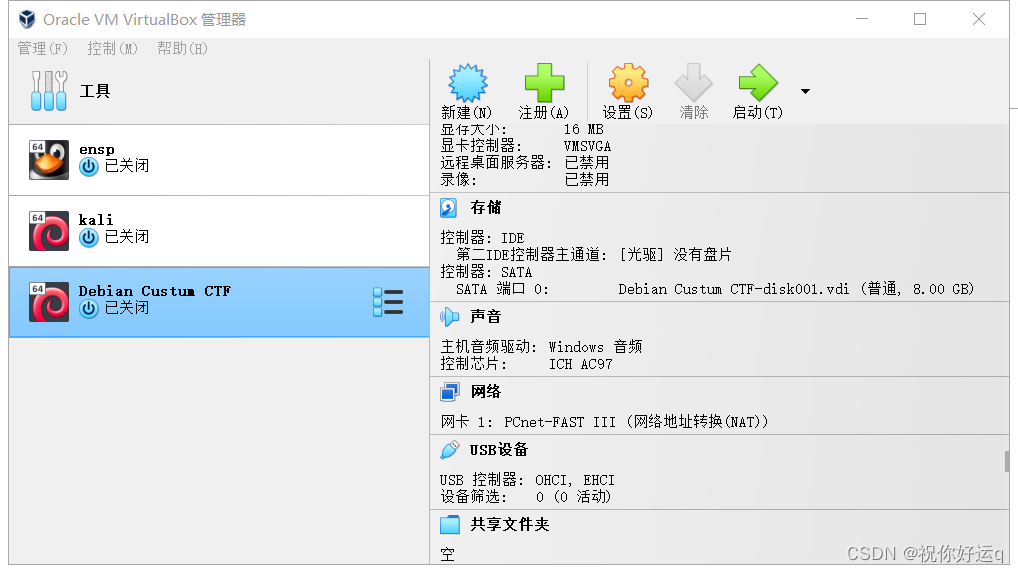
Task: Click Debian Custum CTF power status icon
Action: [88, 309]
